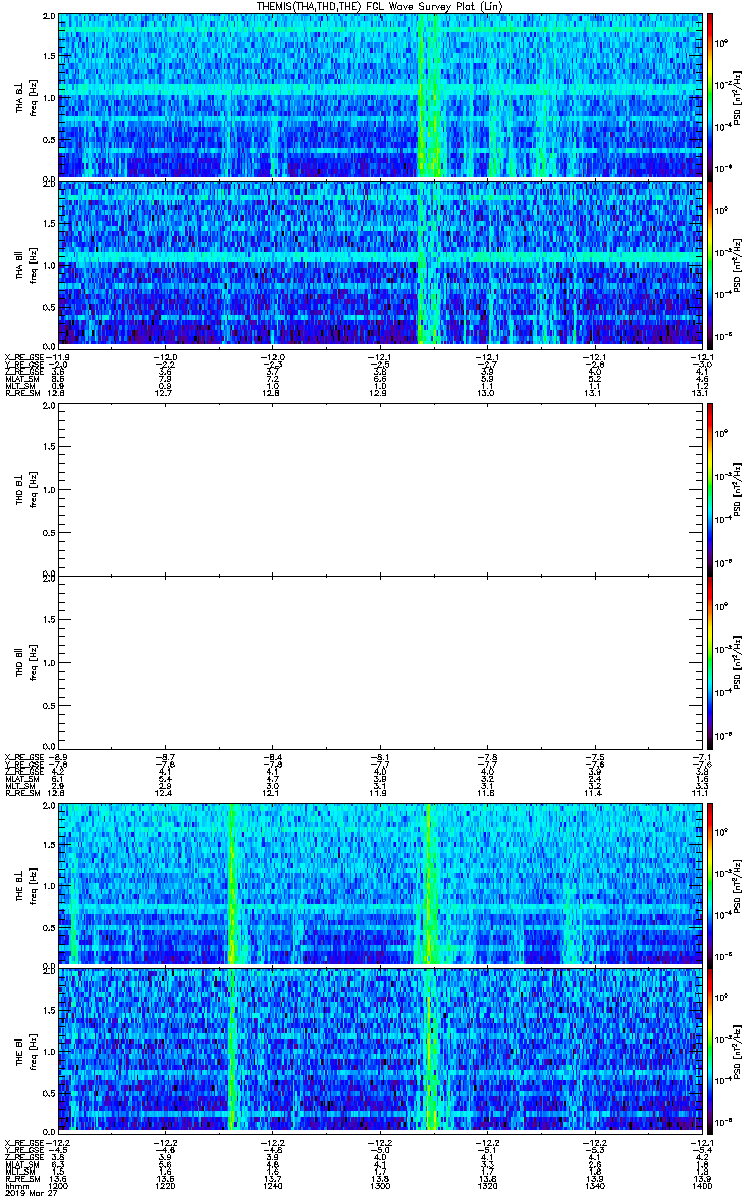This screenshot has height=1200, width=750.
Task: Click the PSD [nT²/Hz] label of THE B∥ color bar
Action: click(738, 1050)
